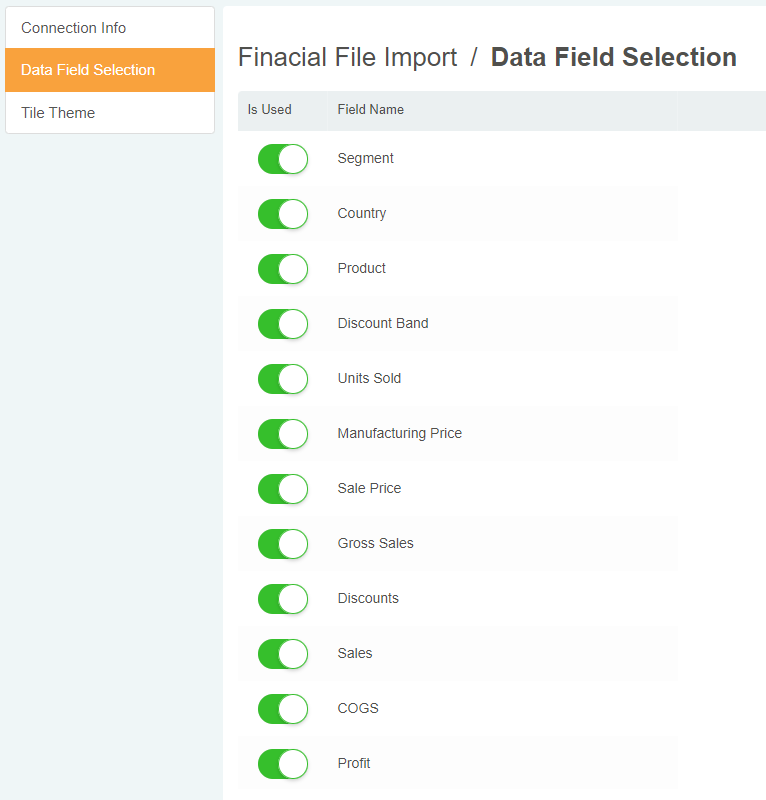Select the Manufacturing Price field name
Image resolution: width=766 pixels, height=800 pixels.
pyautogui.click(x=400, y=434)
